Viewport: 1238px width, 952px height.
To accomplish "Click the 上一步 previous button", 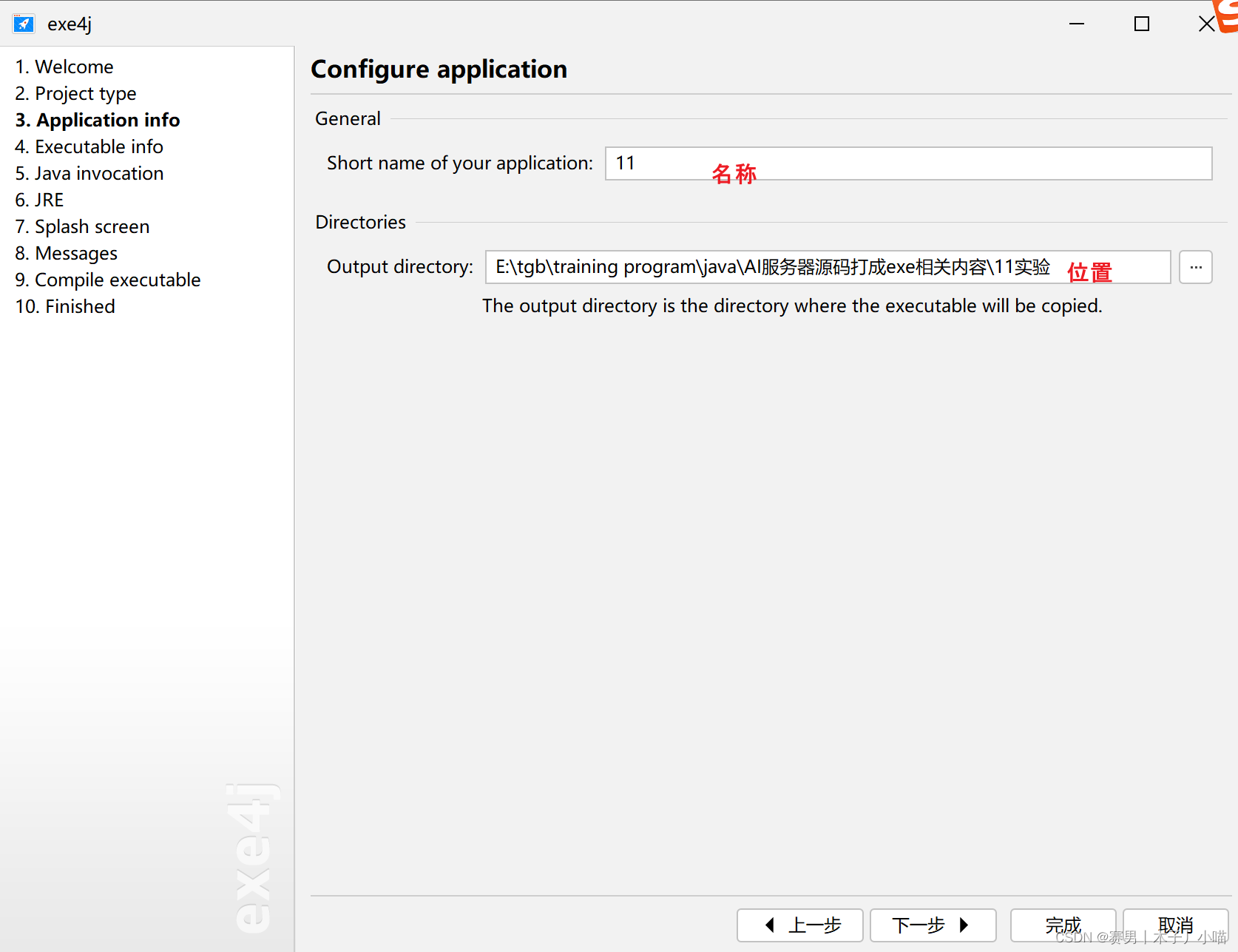I will click(x=800, y=925).
